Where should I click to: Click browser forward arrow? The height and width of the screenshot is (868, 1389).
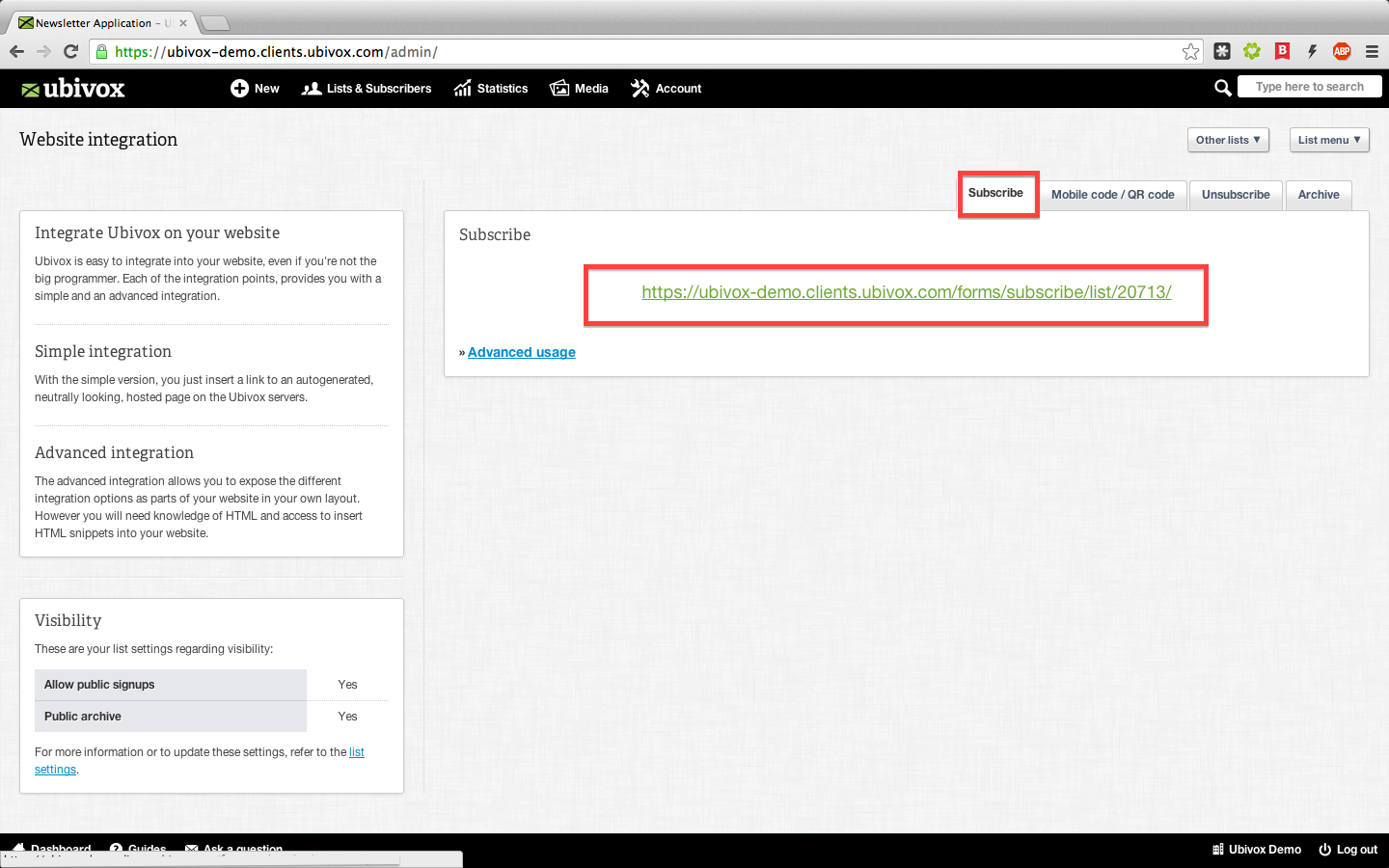pos(43,51)
